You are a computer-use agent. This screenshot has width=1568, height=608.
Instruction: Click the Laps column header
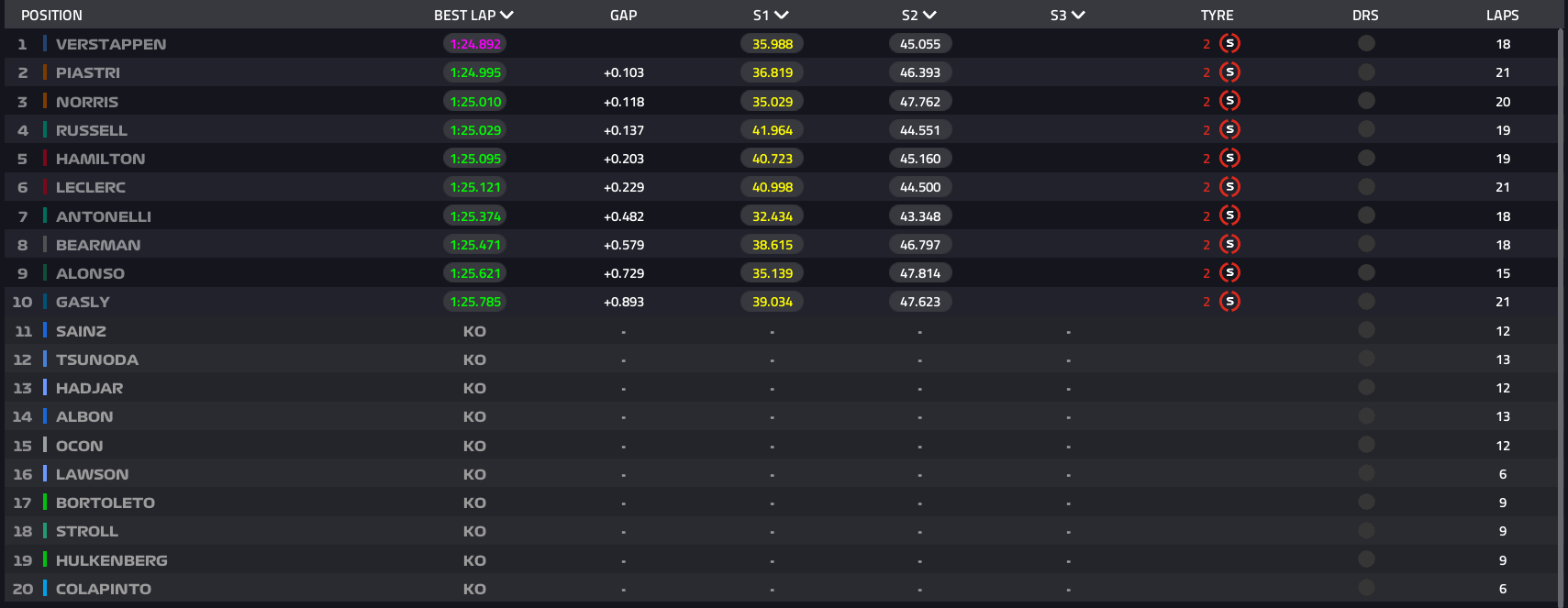(x=1502, y=15)
